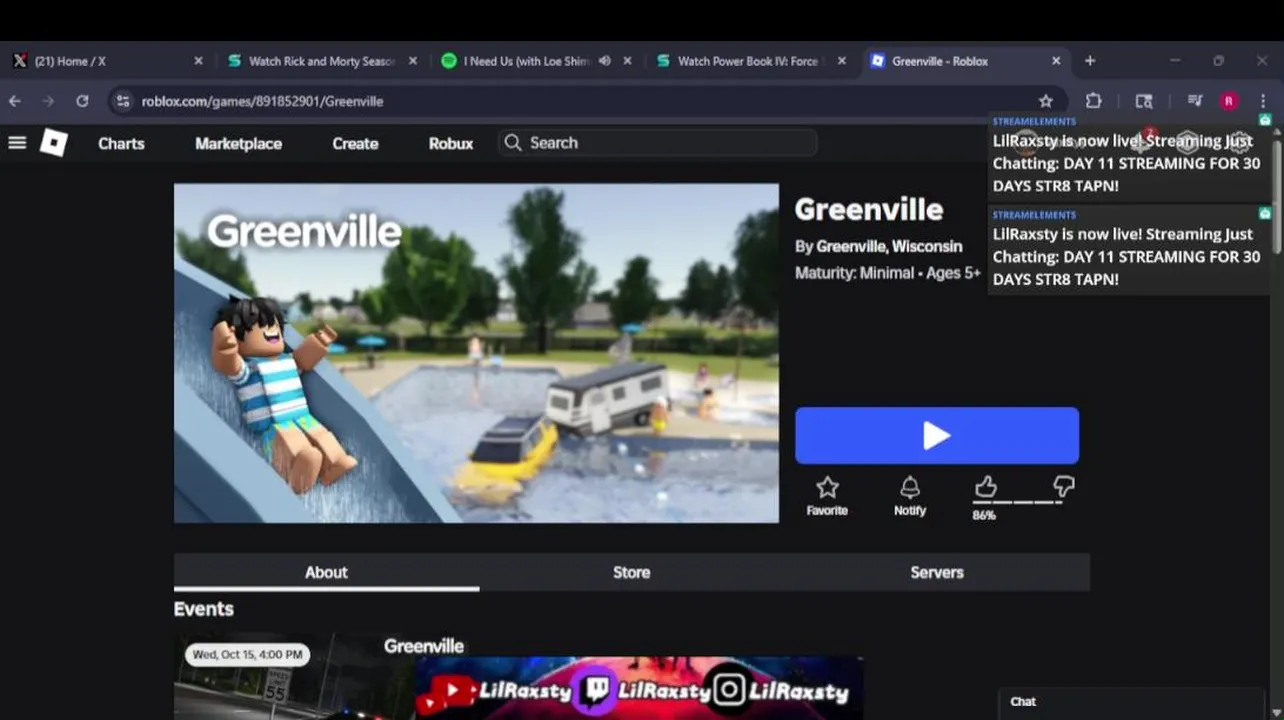The width and height of the screenshot is (1284, 720).
Task: Open the Roblox hamburger menu
Action: click(x=17, y=143)
